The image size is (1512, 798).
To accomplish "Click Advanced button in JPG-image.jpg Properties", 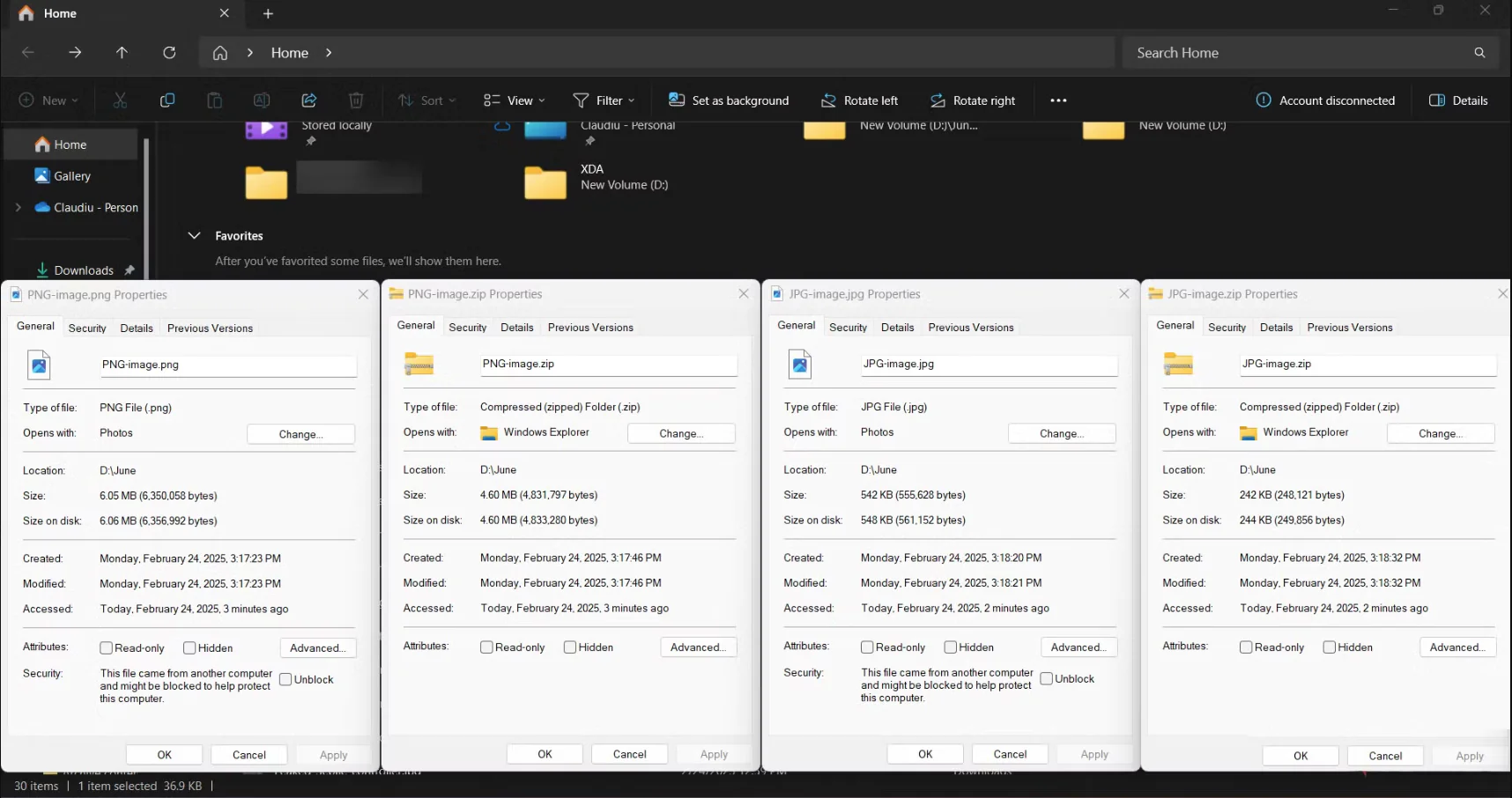I will click(1078, 647).
